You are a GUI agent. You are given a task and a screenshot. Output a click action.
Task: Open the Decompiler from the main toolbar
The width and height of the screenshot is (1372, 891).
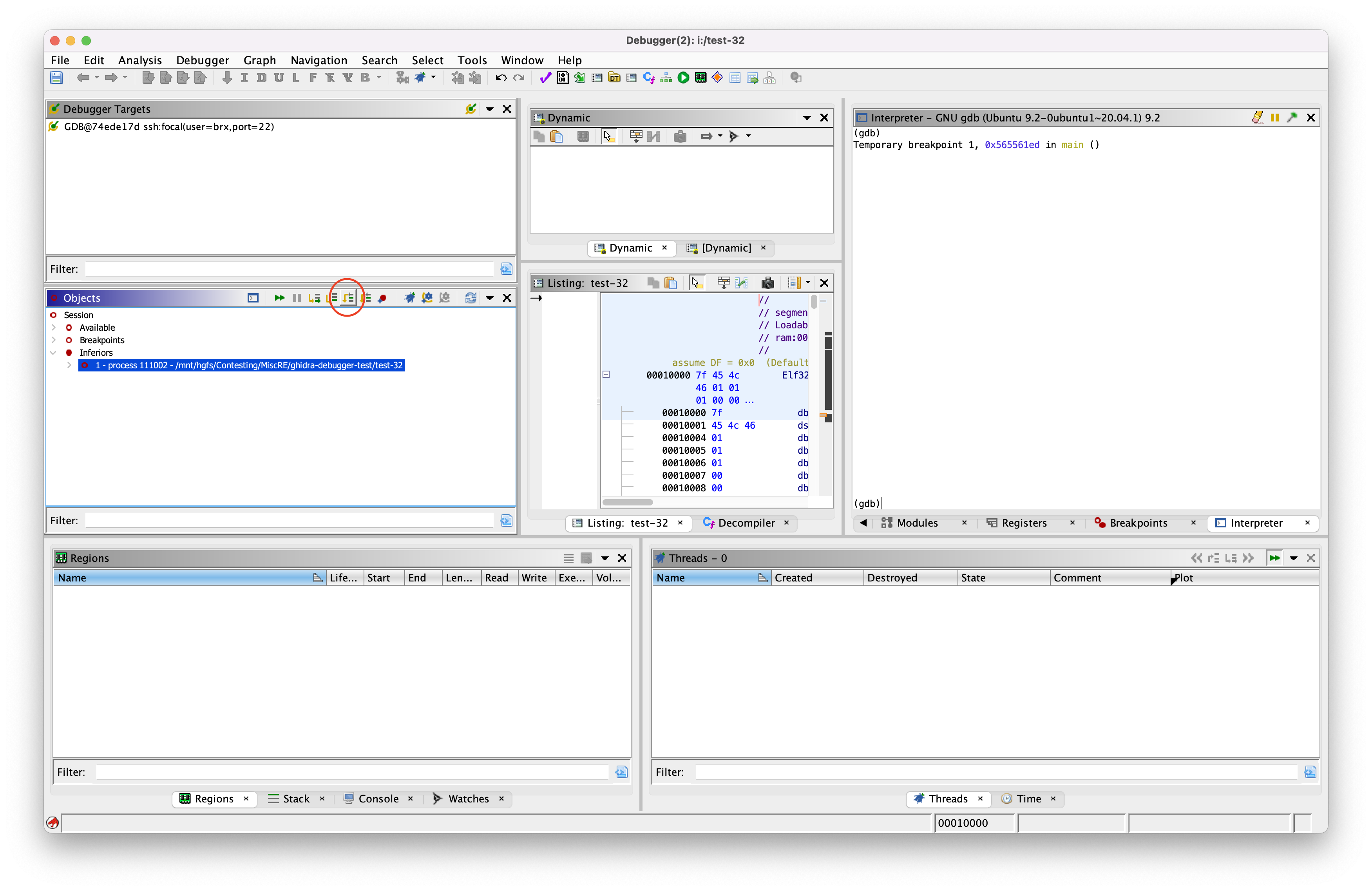click(x=649, y=77)
